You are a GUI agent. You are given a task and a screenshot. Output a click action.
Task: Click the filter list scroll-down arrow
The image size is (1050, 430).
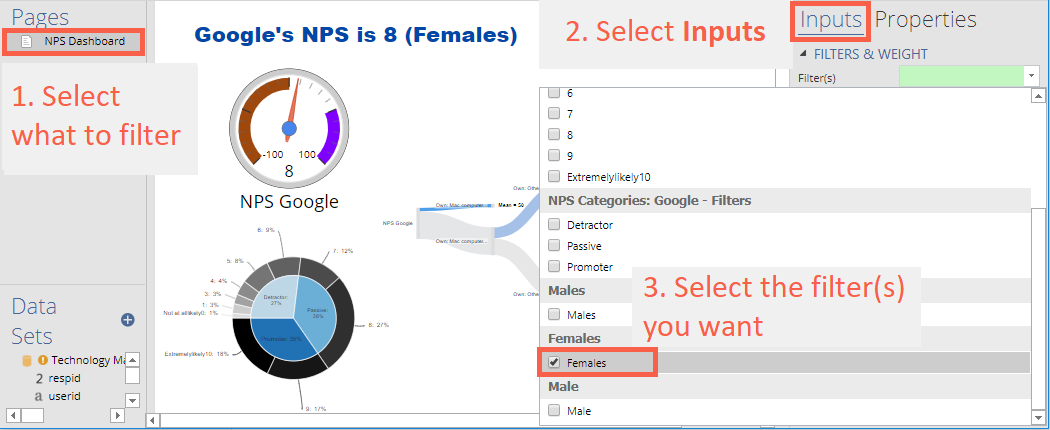tap(1037, 417)
